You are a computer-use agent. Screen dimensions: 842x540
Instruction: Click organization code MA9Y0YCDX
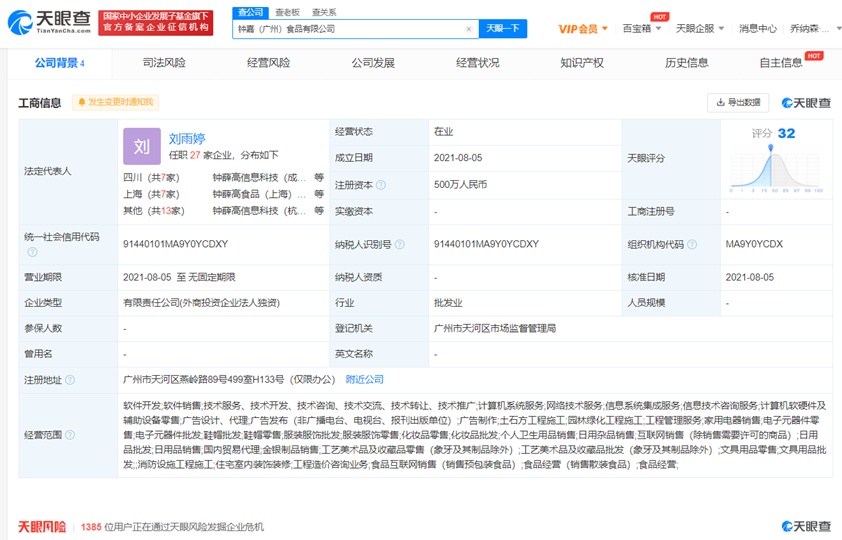point(754,244)
